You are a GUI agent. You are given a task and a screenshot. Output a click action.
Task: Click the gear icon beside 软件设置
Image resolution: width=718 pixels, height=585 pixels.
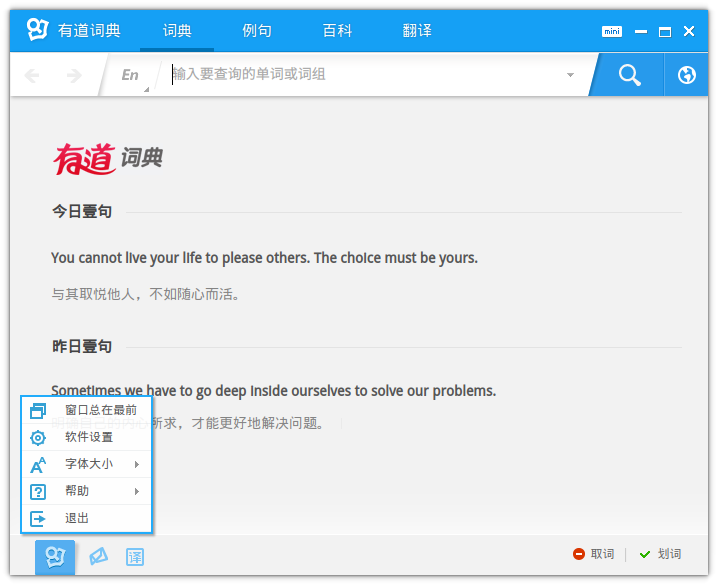point(38,438)
